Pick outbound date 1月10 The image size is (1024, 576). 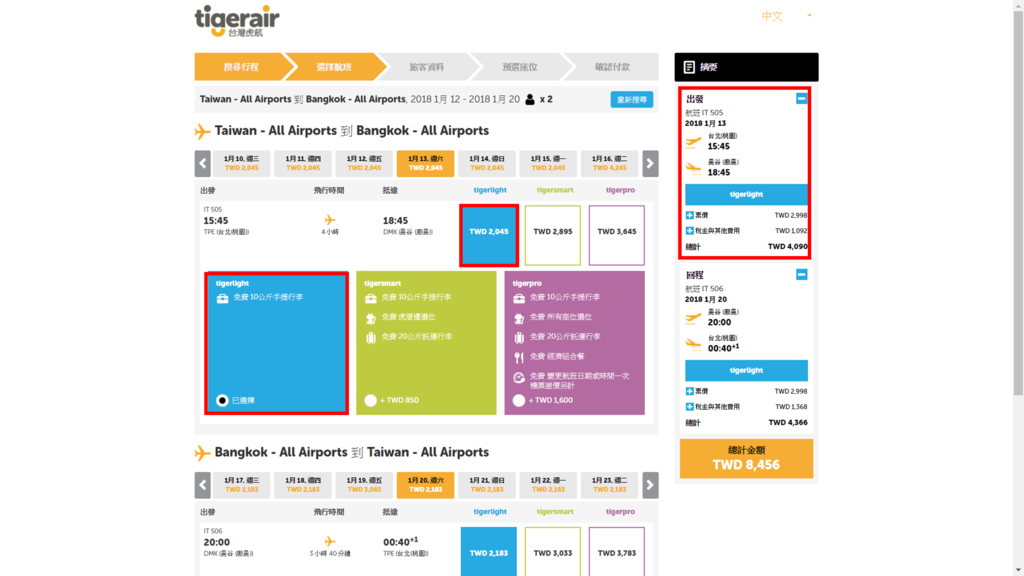(x=242, y=163)
